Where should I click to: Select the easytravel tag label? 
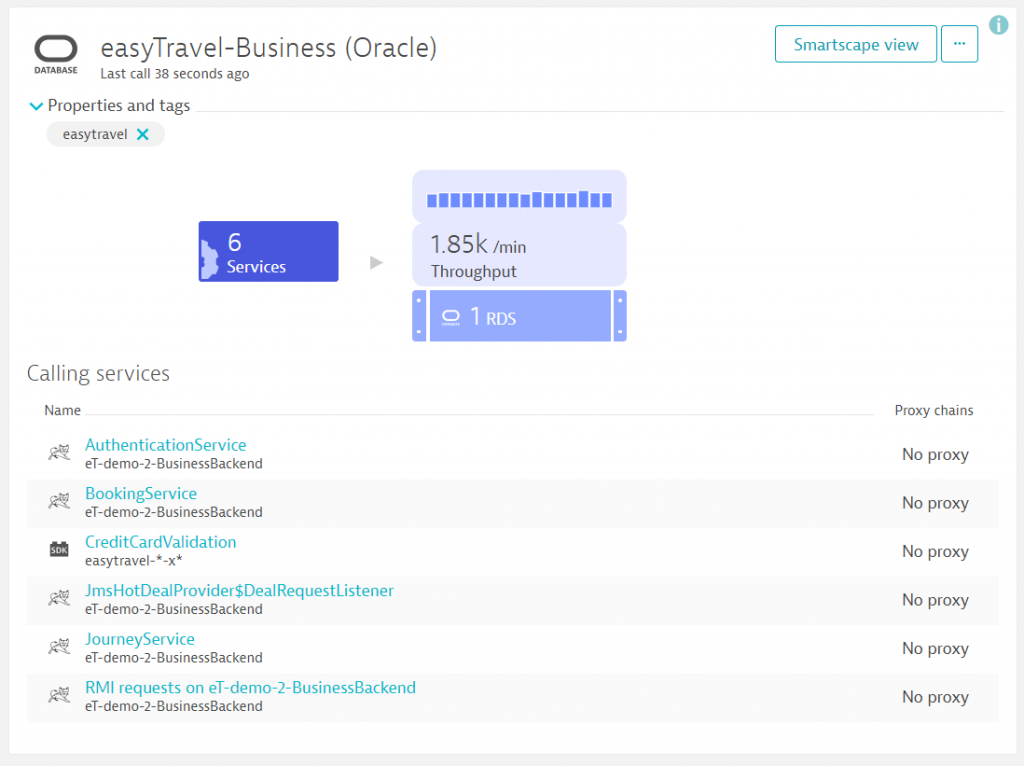[95, 135]
